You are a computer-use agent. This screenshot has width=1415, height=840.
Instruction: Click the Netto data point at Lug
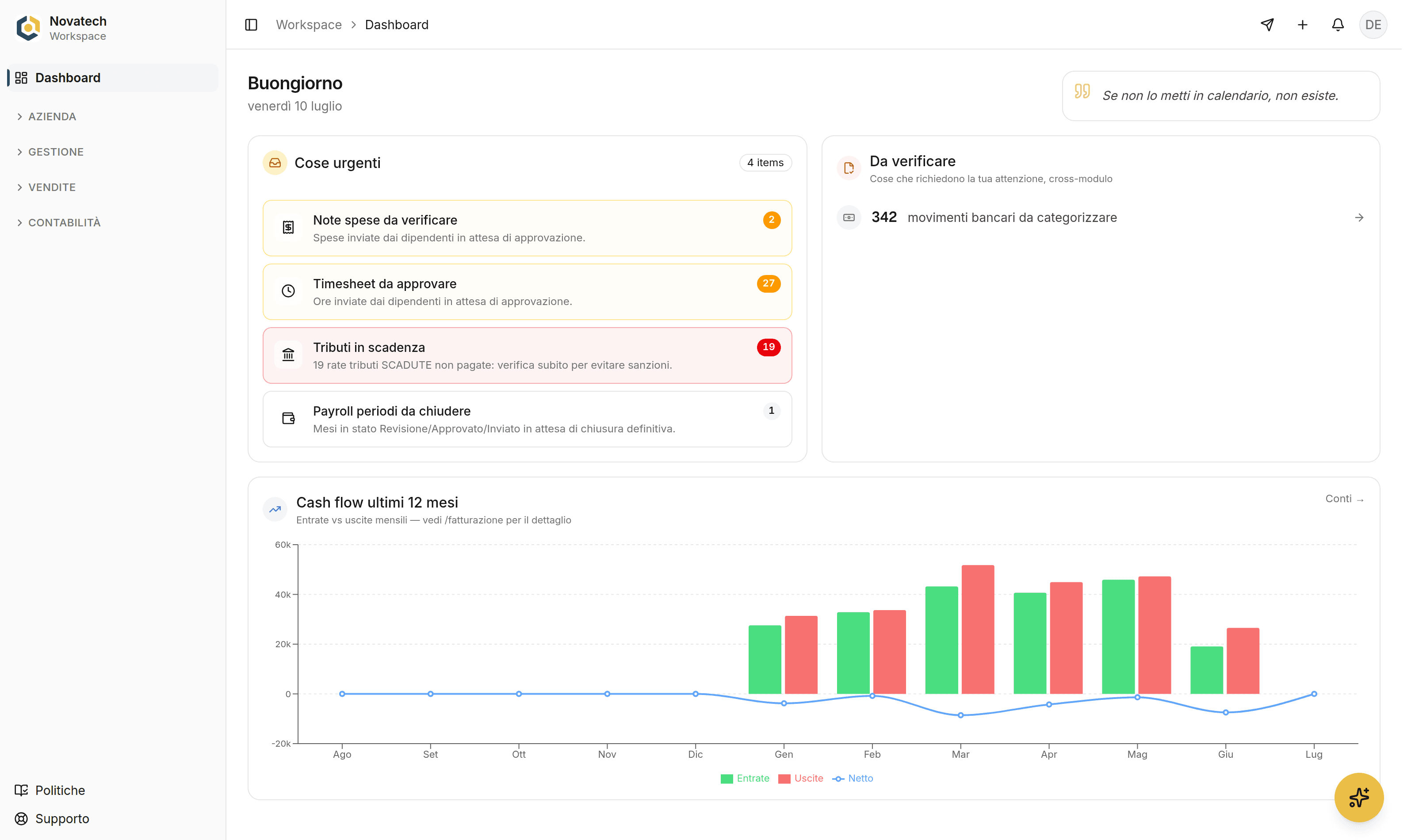click(x=1314, y=694)
